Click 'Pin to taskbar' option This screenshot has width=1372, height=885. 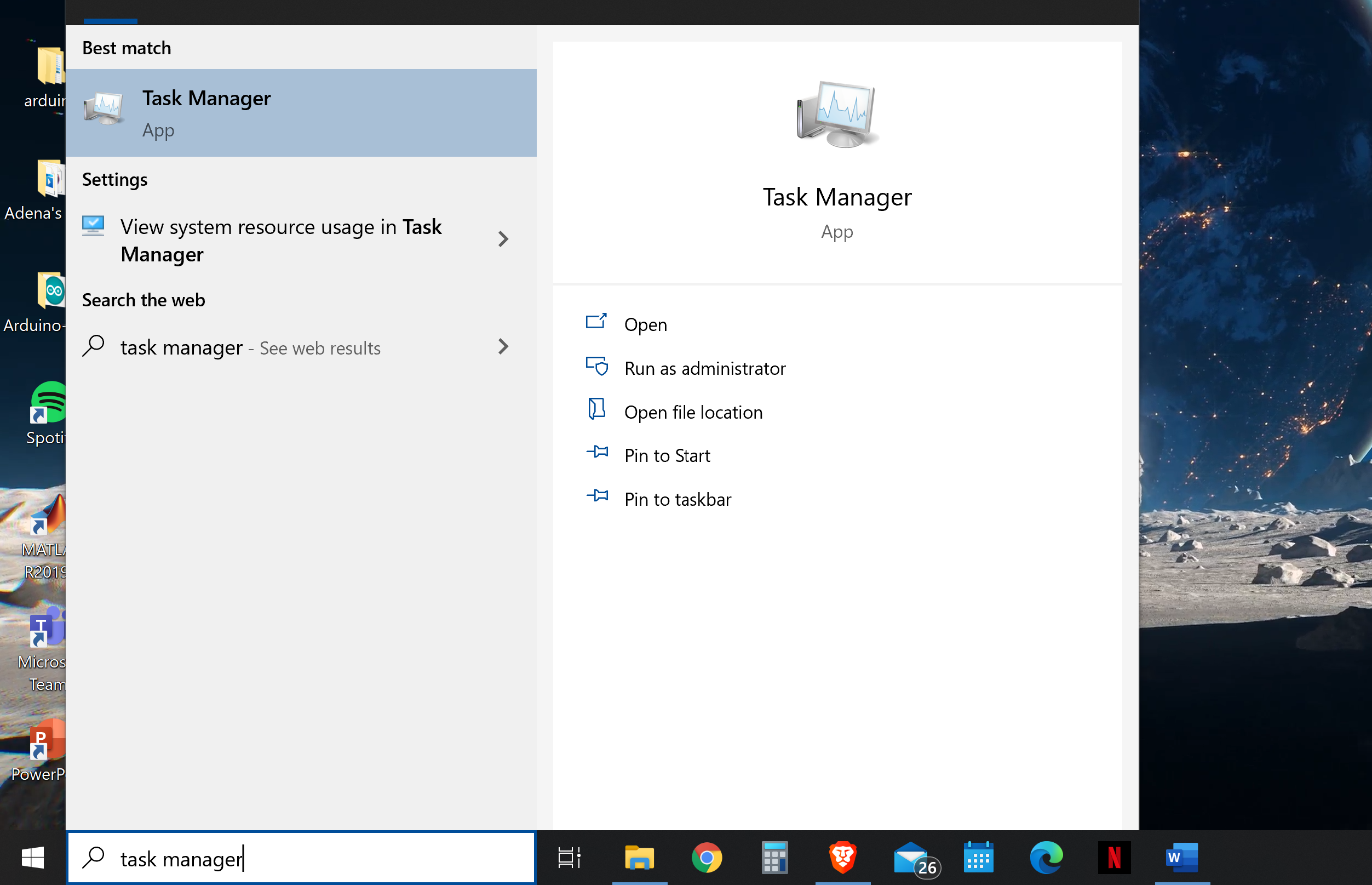677,499
